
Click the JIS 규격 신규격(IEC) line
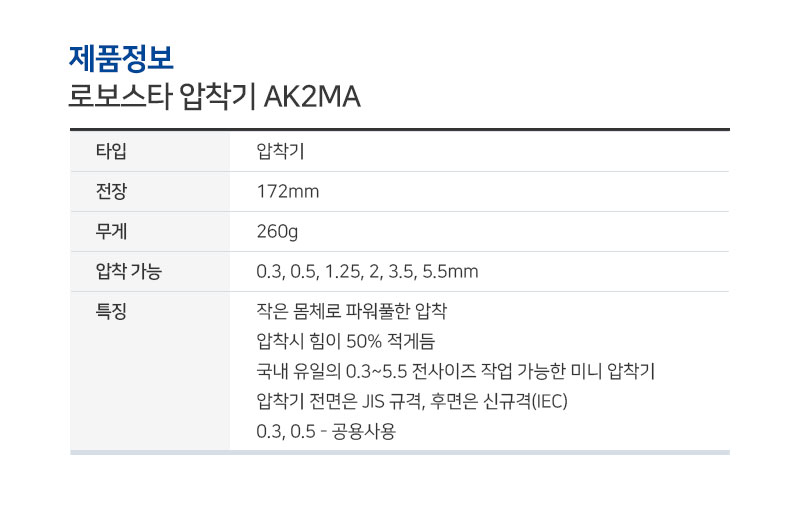(412, 402)
